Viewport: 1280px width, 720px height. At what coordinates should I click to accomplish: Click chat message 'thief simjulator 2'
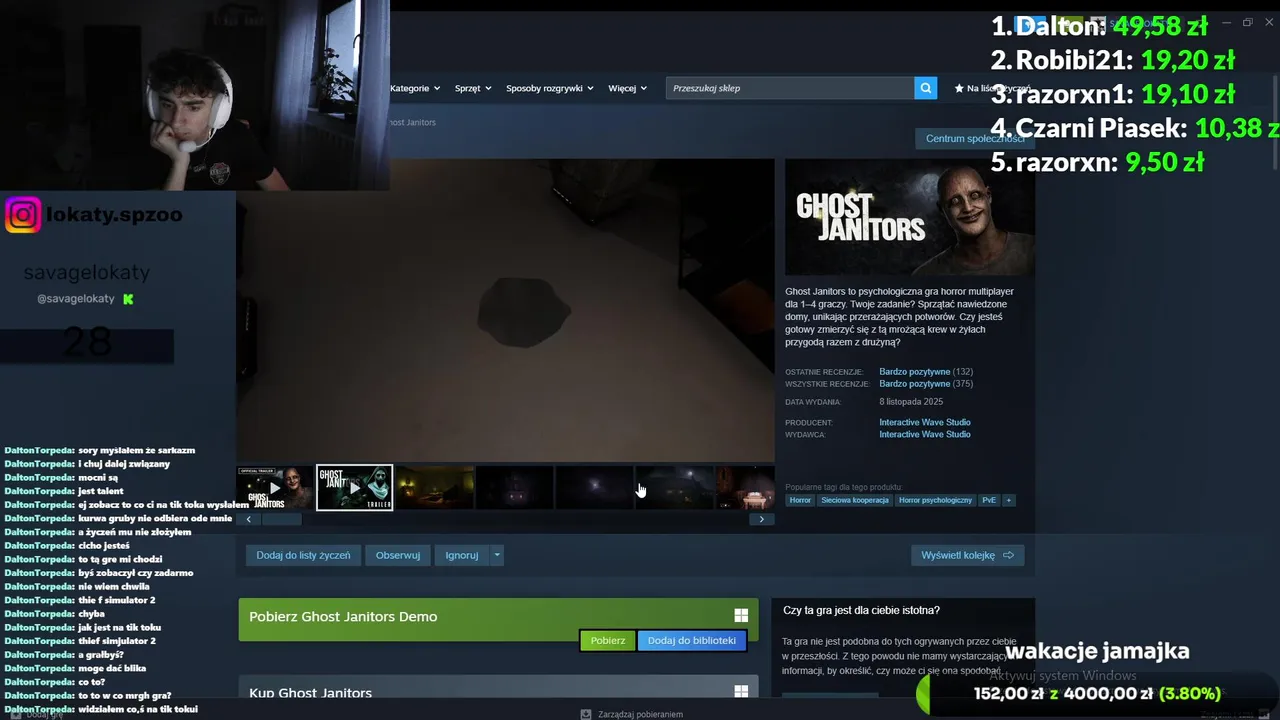click(117, 641)
